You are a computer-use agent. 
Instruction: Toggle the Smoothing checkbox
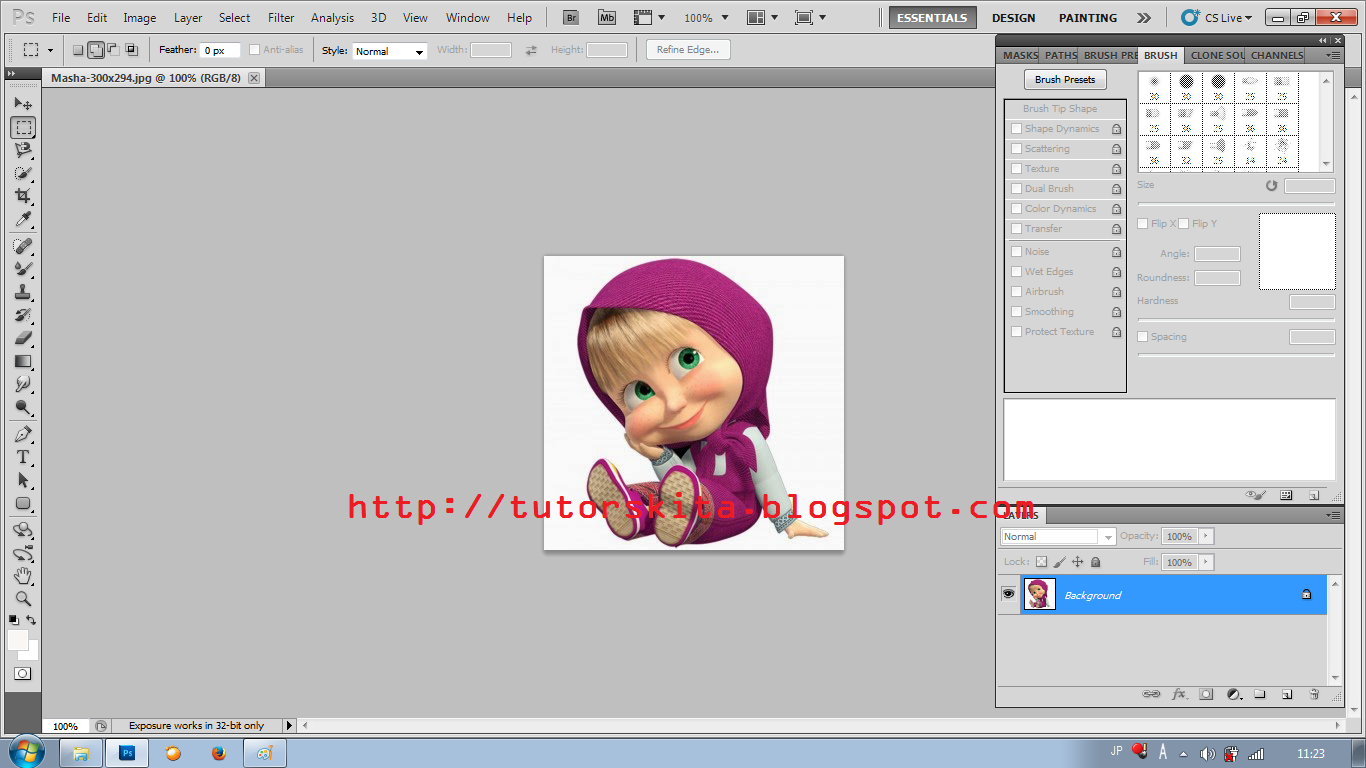pyautogui.click(x=1016, y=312)
